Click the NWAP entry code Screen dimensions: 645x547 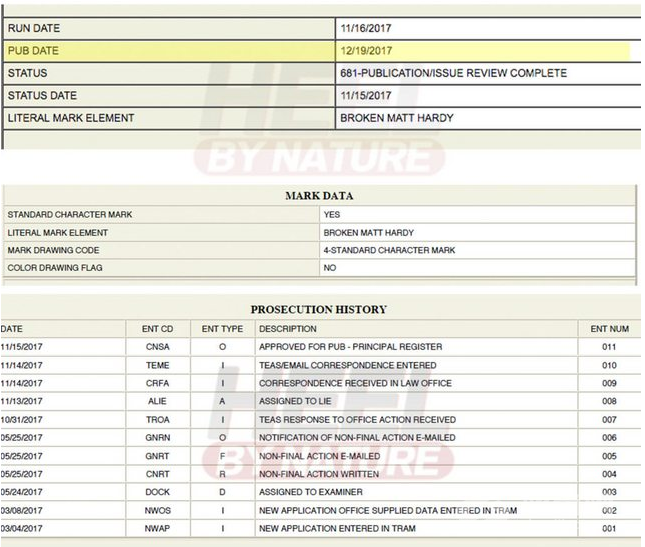[x=158, y=528]
